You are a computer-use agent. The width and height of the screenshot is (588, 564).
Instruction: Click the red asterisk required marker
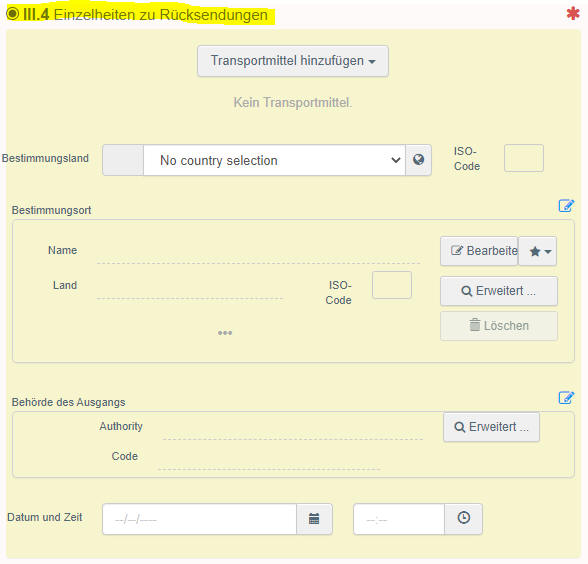(x=573, y=14)
